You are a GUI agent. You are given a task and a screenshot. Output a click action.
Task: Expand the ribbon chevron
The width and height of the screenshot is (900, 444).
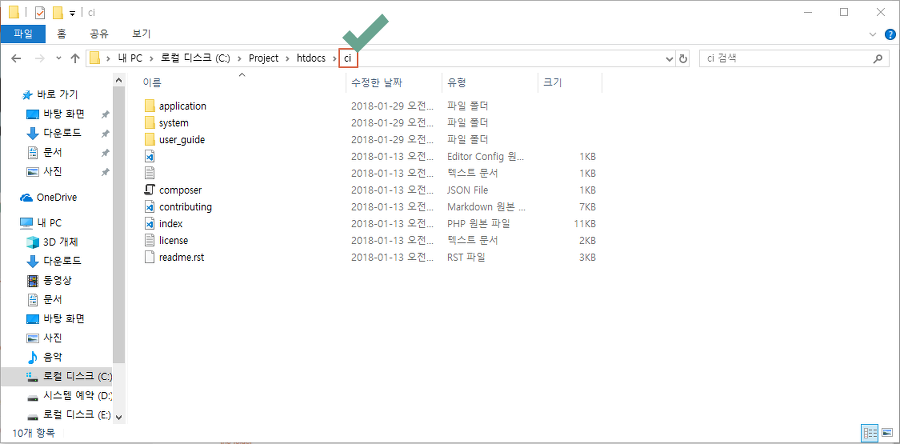pos(872,34)
